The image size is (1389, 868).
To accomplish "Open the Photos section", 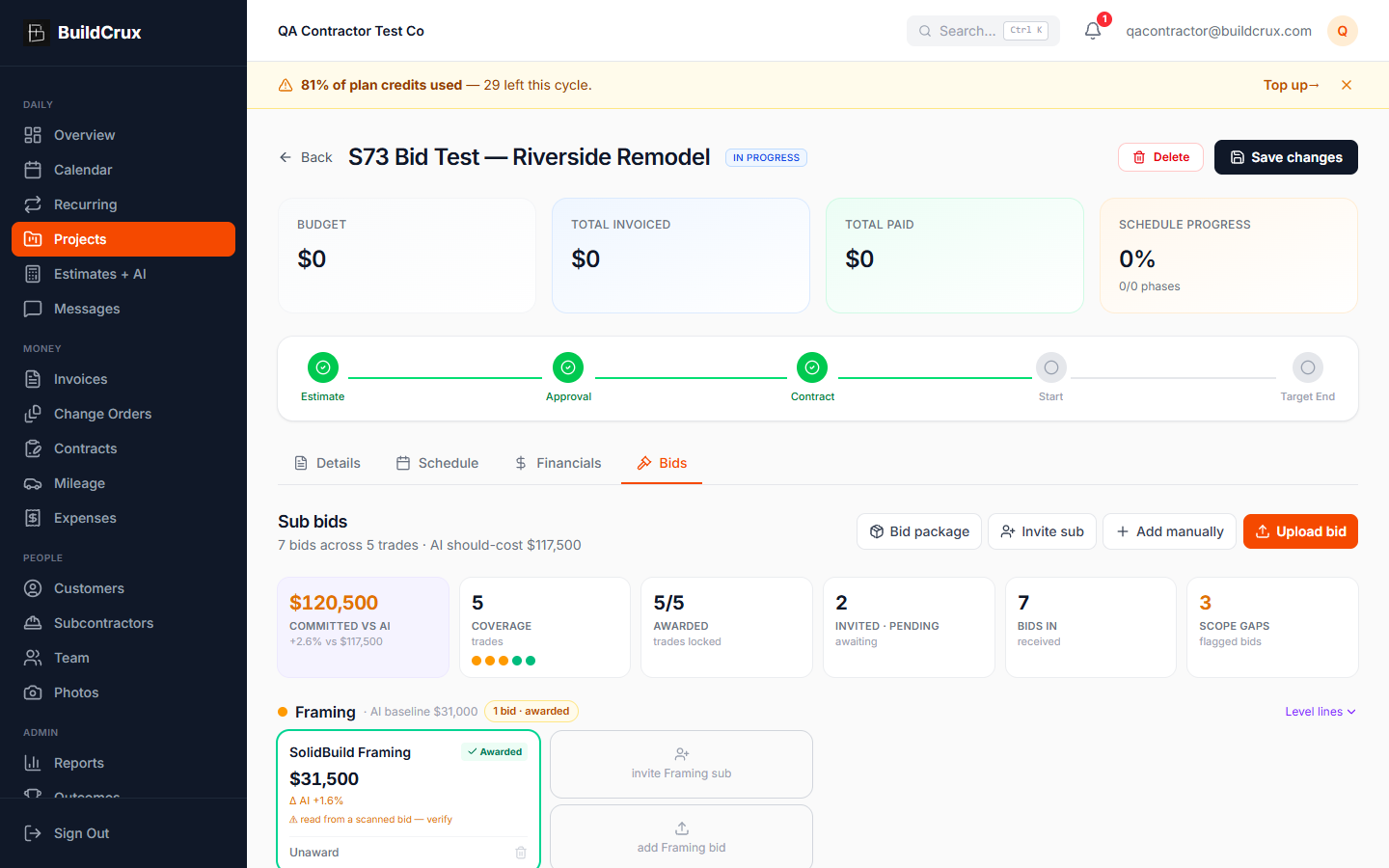I will click(x=123, y=692).
